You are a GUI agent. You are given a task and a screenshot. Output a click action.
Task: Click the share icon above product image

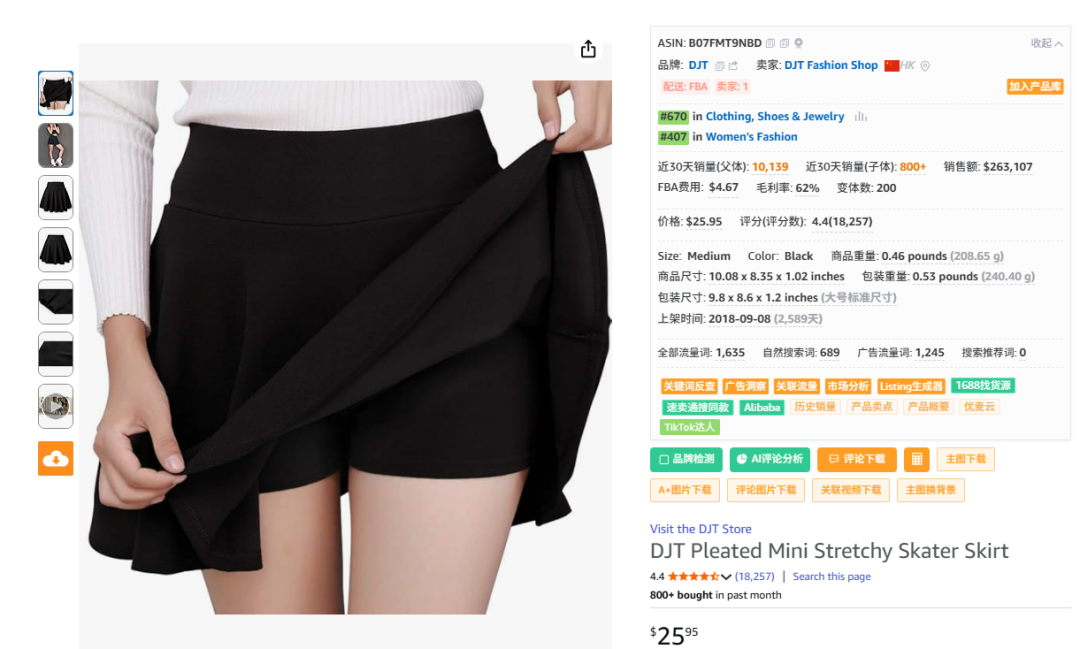[588, 49]
